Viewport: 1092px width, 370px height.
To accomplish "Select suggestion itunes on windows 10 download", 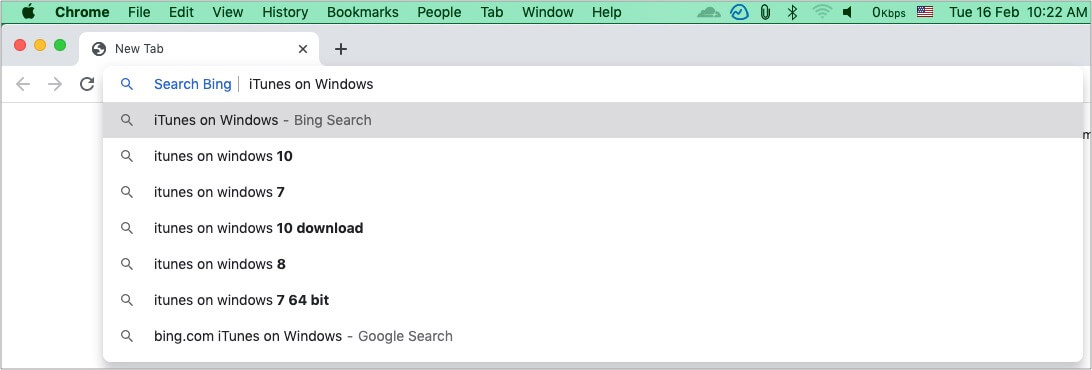I will point(593,228).
